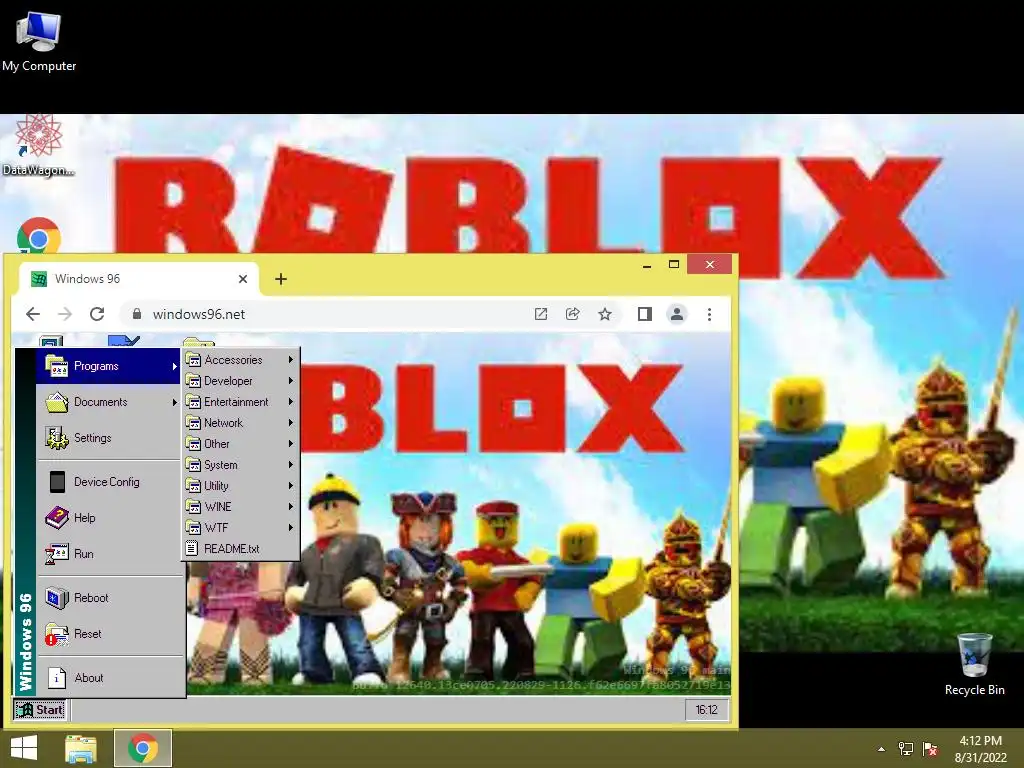Click the windows96.net address bar
Viewport: 1024px width, 768px height.
coord(370,314)
